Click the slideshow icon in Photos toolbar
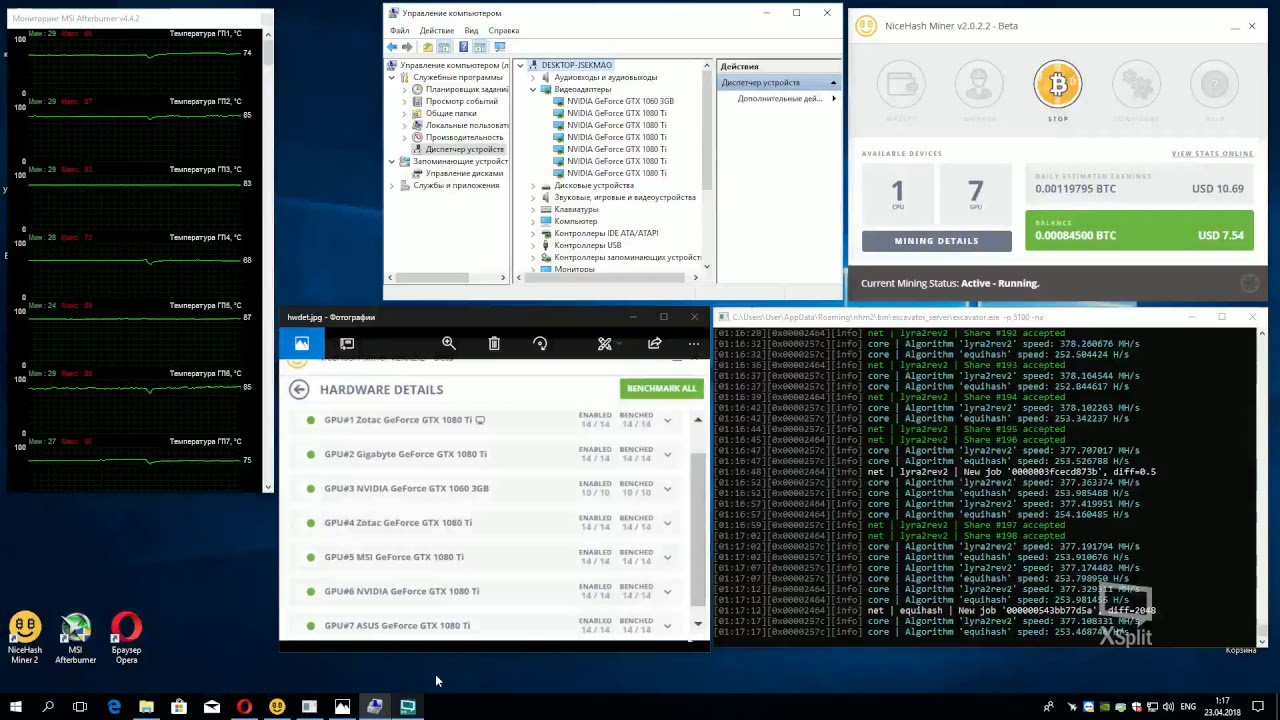This screenshot has width=1280, height=720. (347, 343)
